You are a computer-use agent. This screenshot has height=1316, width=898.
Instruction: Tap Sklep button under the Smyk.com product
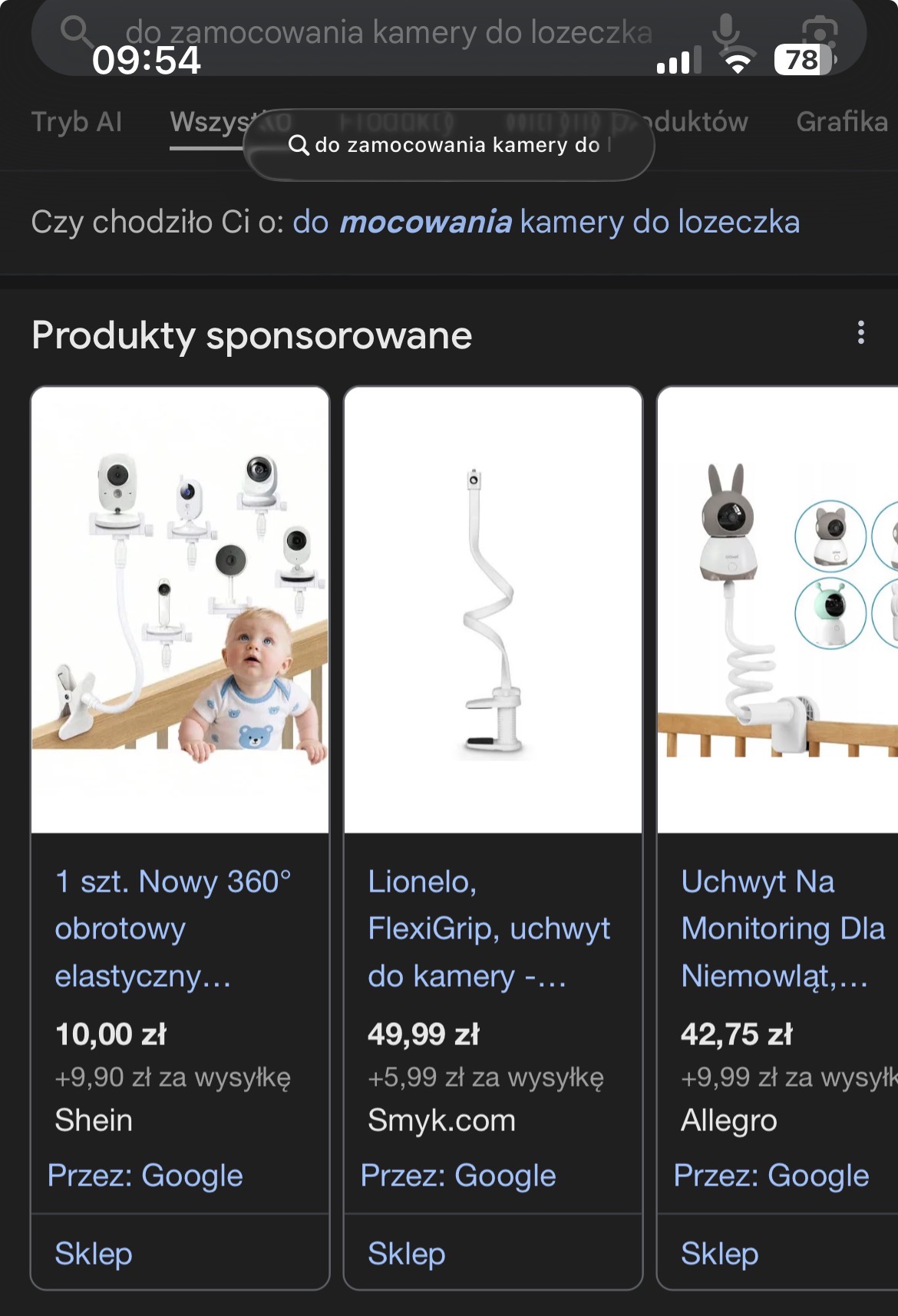(407, 1254)
